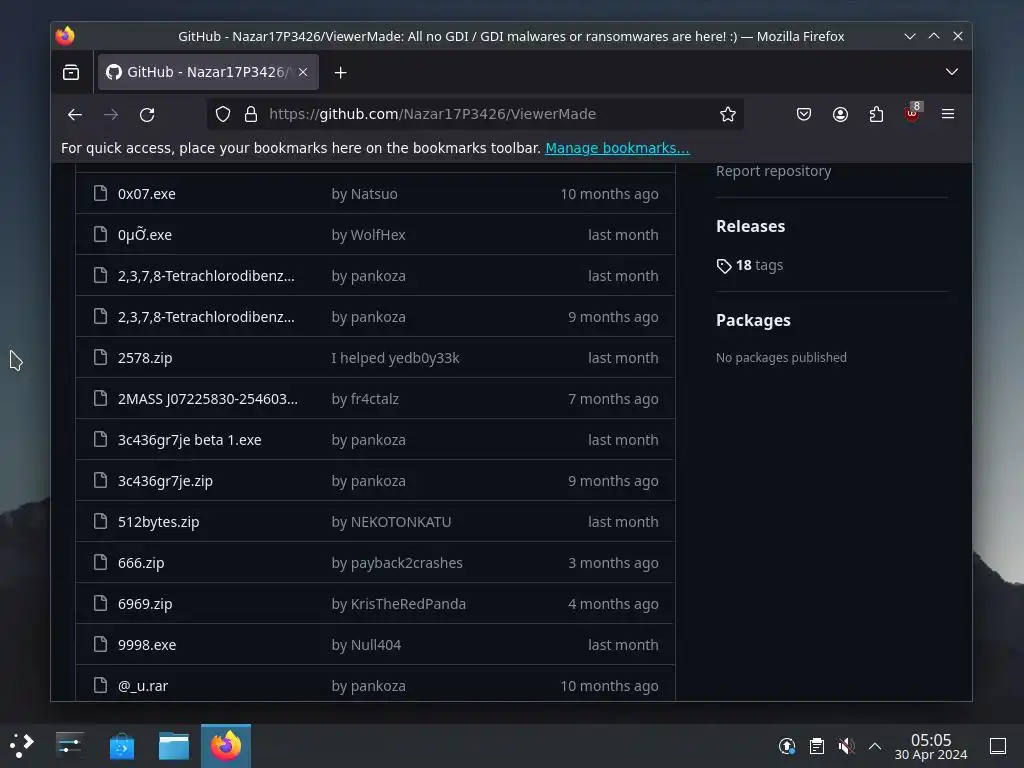Open file 6969.zip
This screenshot has height=768, width=1024.
pyautogui.click(x=145, y=604)
